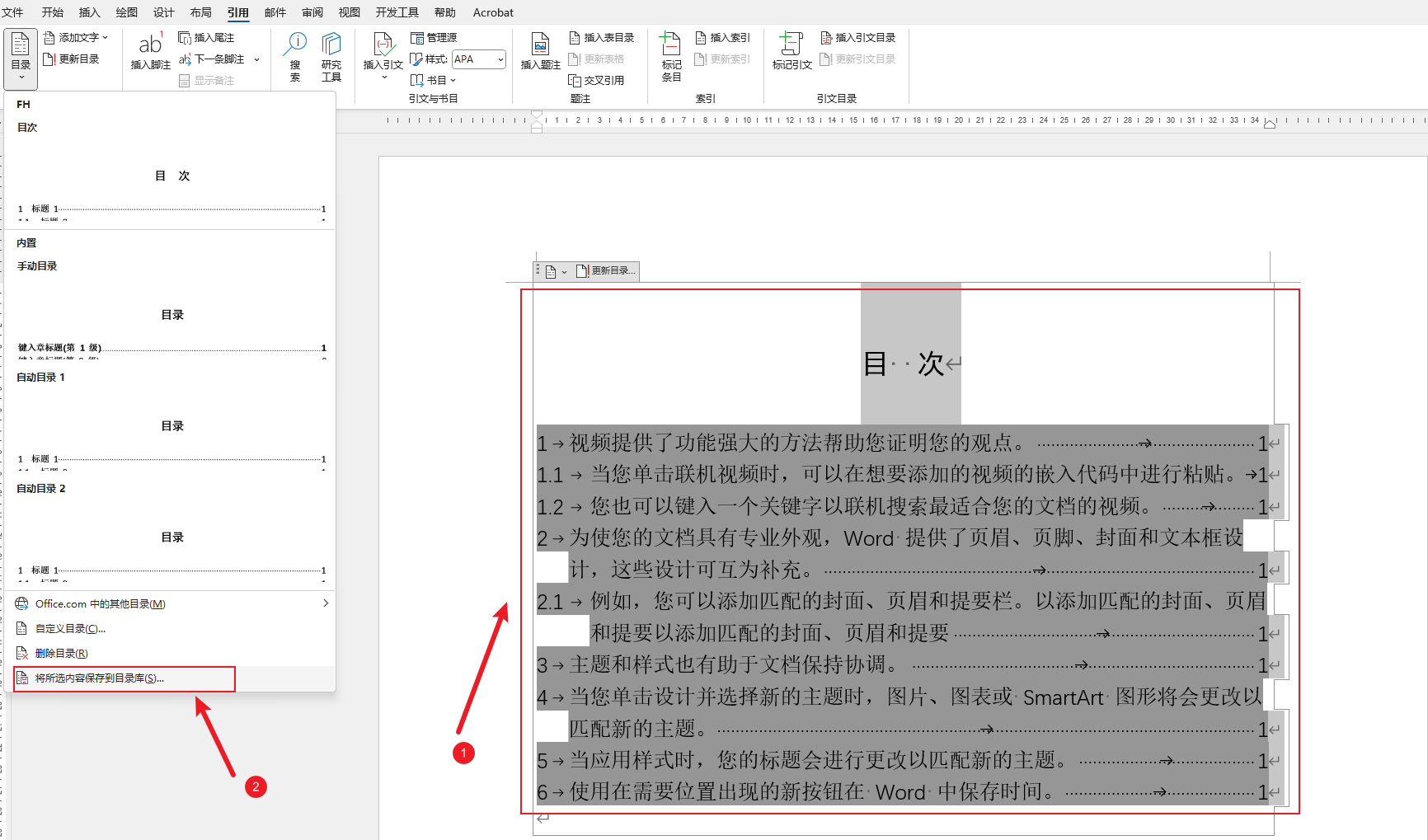Expand Next Footnote dropdown arrow
Viewport: 1428px width, 840px height.
pyautogui.click(x=257, y=59)
